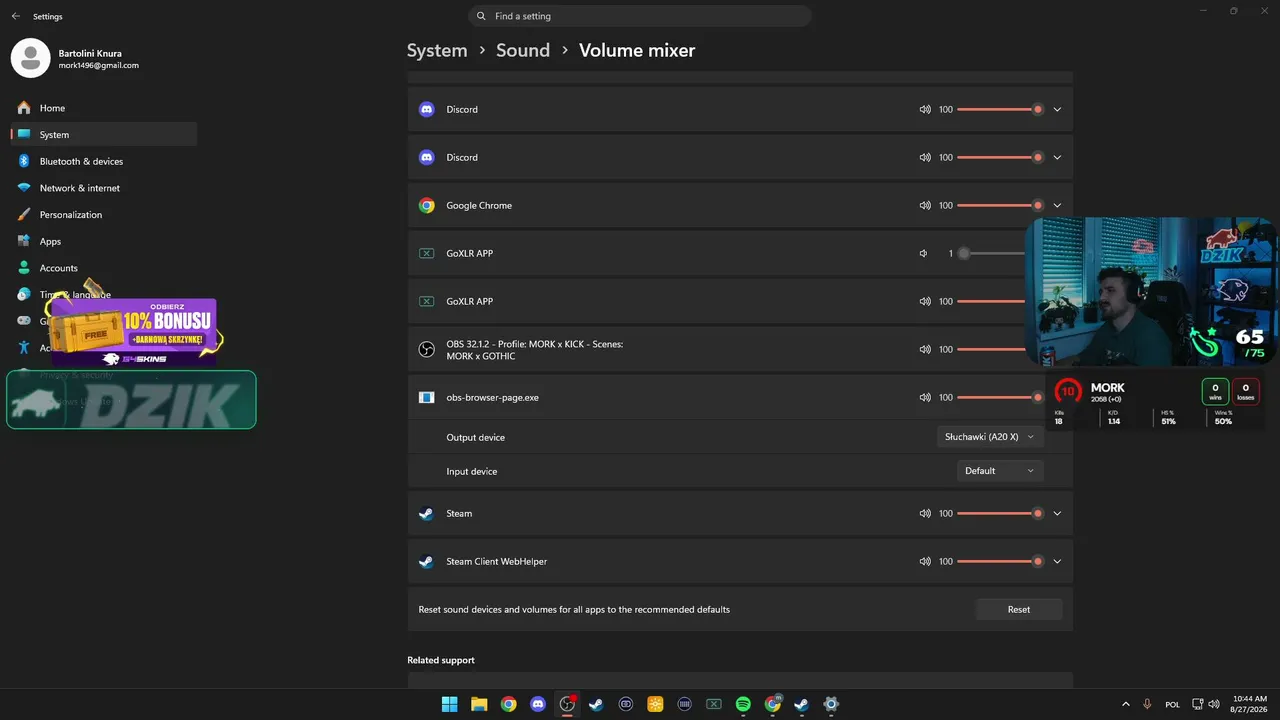Open Chrome taskbar icon with profile badge

pyautogui.click(x=772, y=704)
